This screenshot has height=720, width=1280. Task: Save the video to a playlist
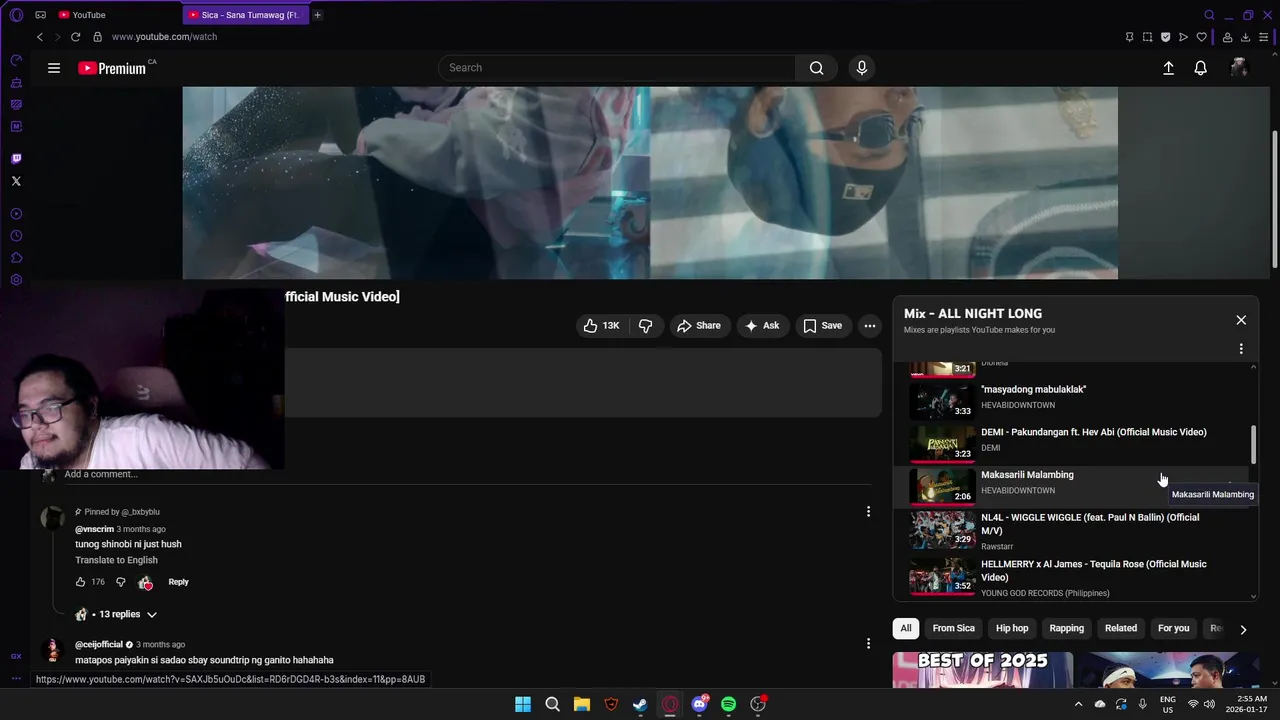(x=822, y=326)
